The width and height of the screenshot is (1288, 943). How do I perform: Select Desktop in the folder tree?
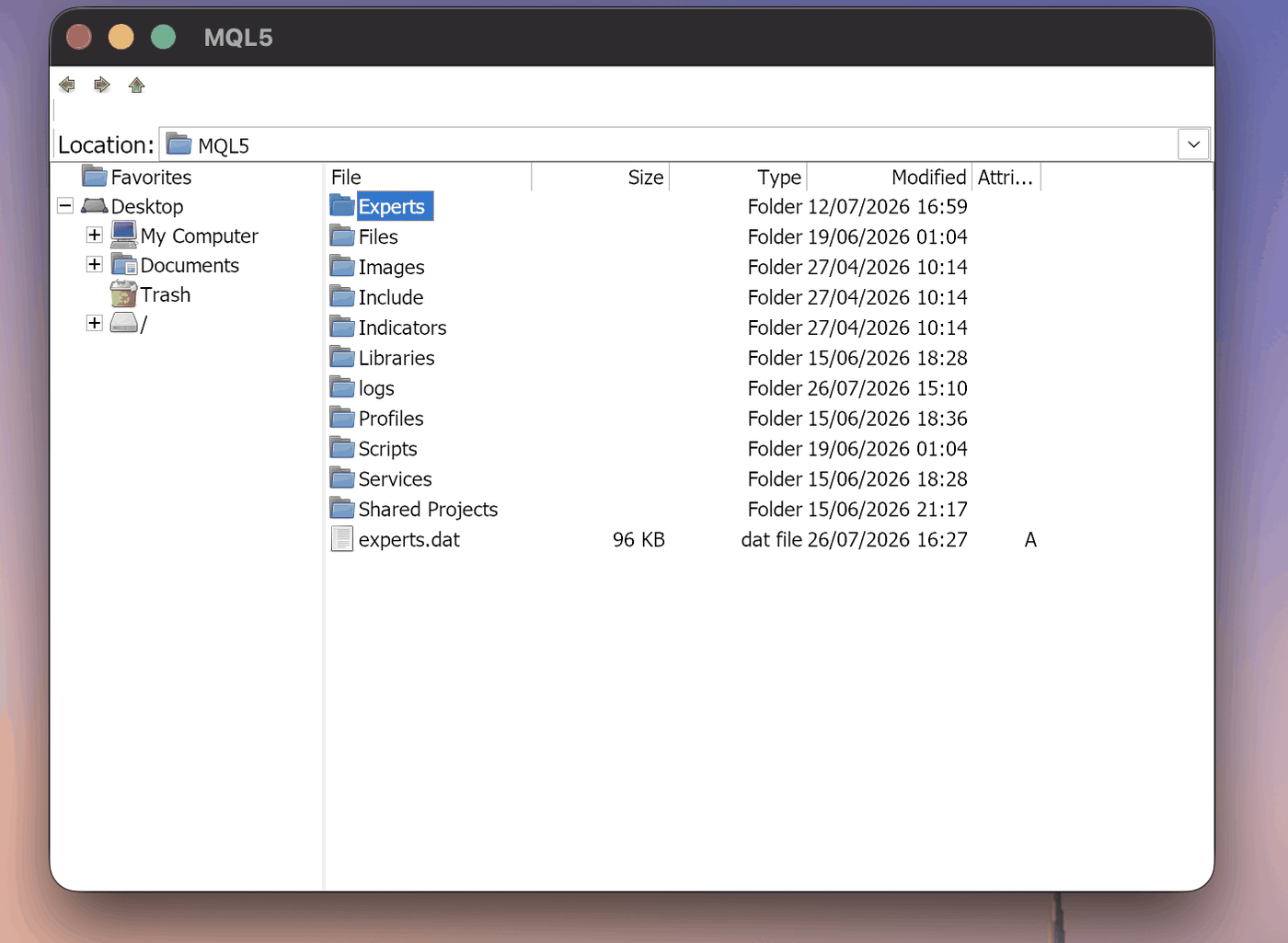point(147,206)
